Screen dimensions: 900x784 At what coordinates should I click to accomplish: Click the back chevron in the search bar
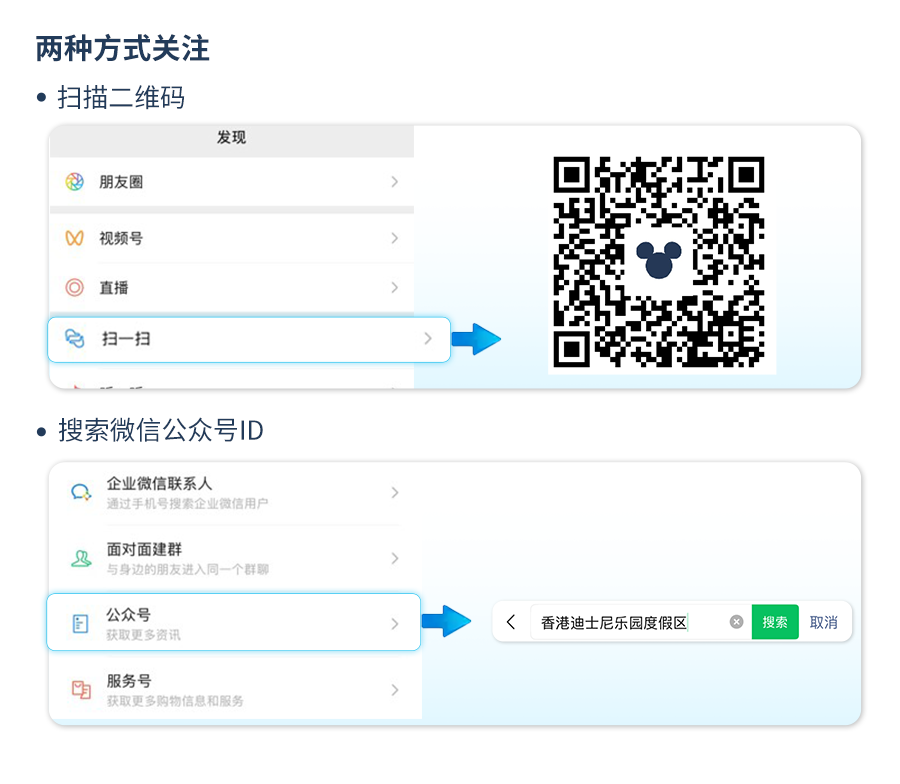[x=512, y=621]
